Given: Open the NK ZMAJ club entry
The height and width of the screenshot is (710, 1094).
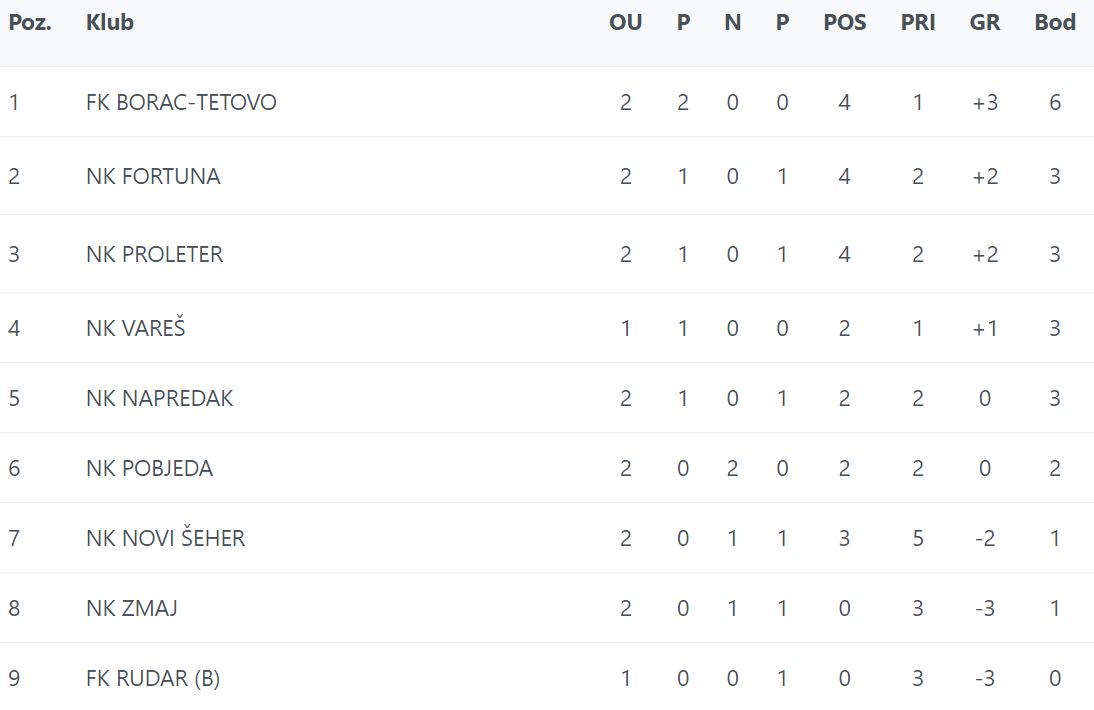Looking at the screenshot, I should click(x=132, y=608).
